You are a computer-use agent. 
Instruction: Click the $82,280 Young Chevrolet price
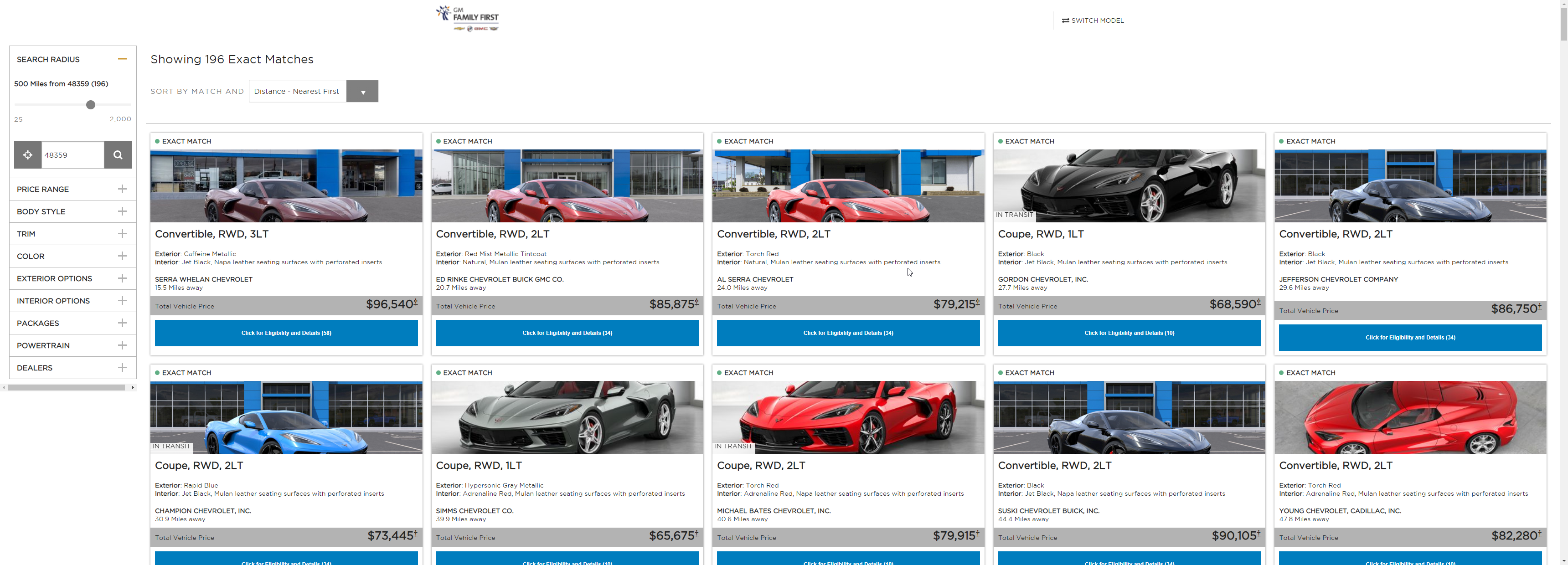pyautogui.click(x=1516, y=536)
